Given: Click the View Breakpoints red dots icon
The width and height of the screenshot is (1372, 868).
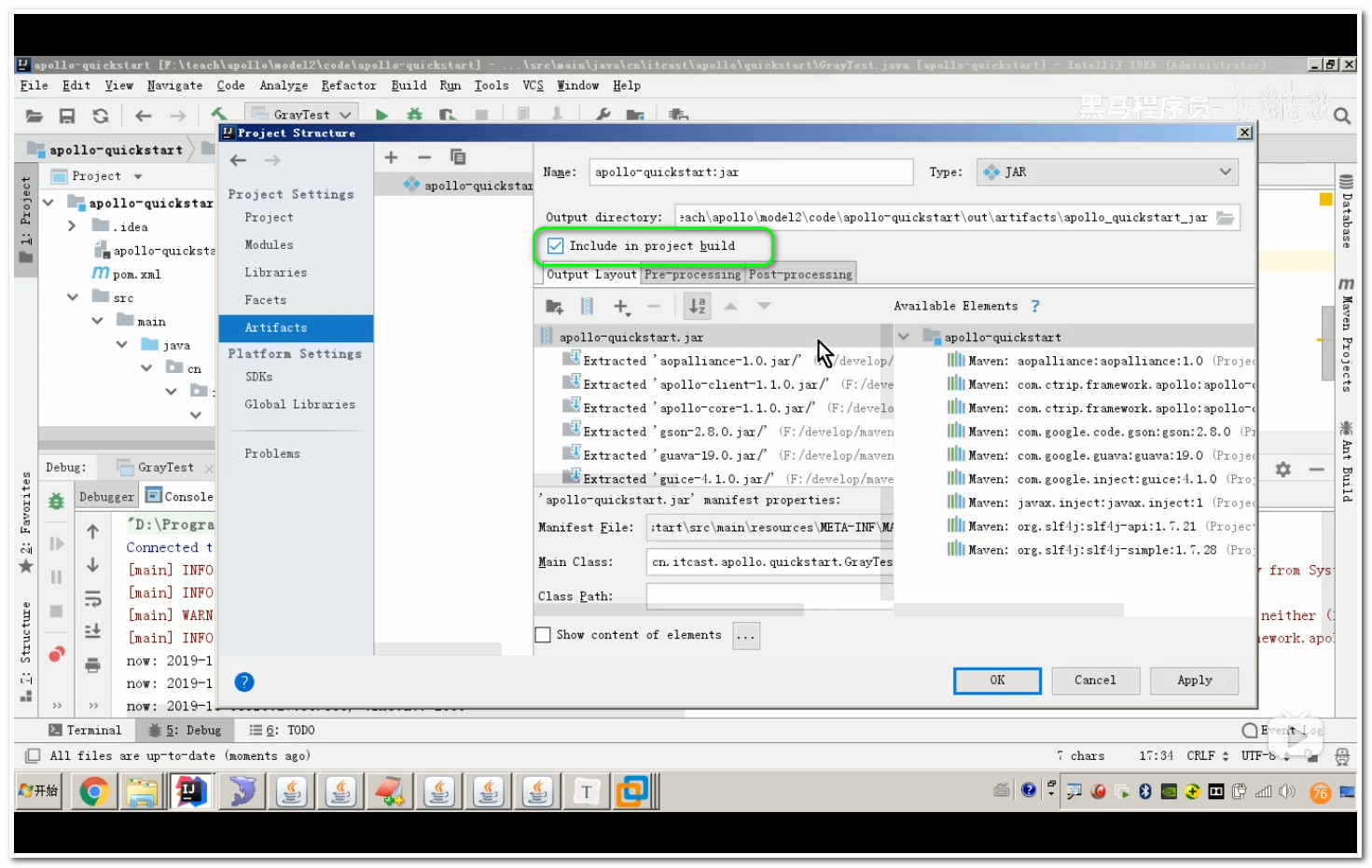Looking at the screenshot, I should pos(56,654).
